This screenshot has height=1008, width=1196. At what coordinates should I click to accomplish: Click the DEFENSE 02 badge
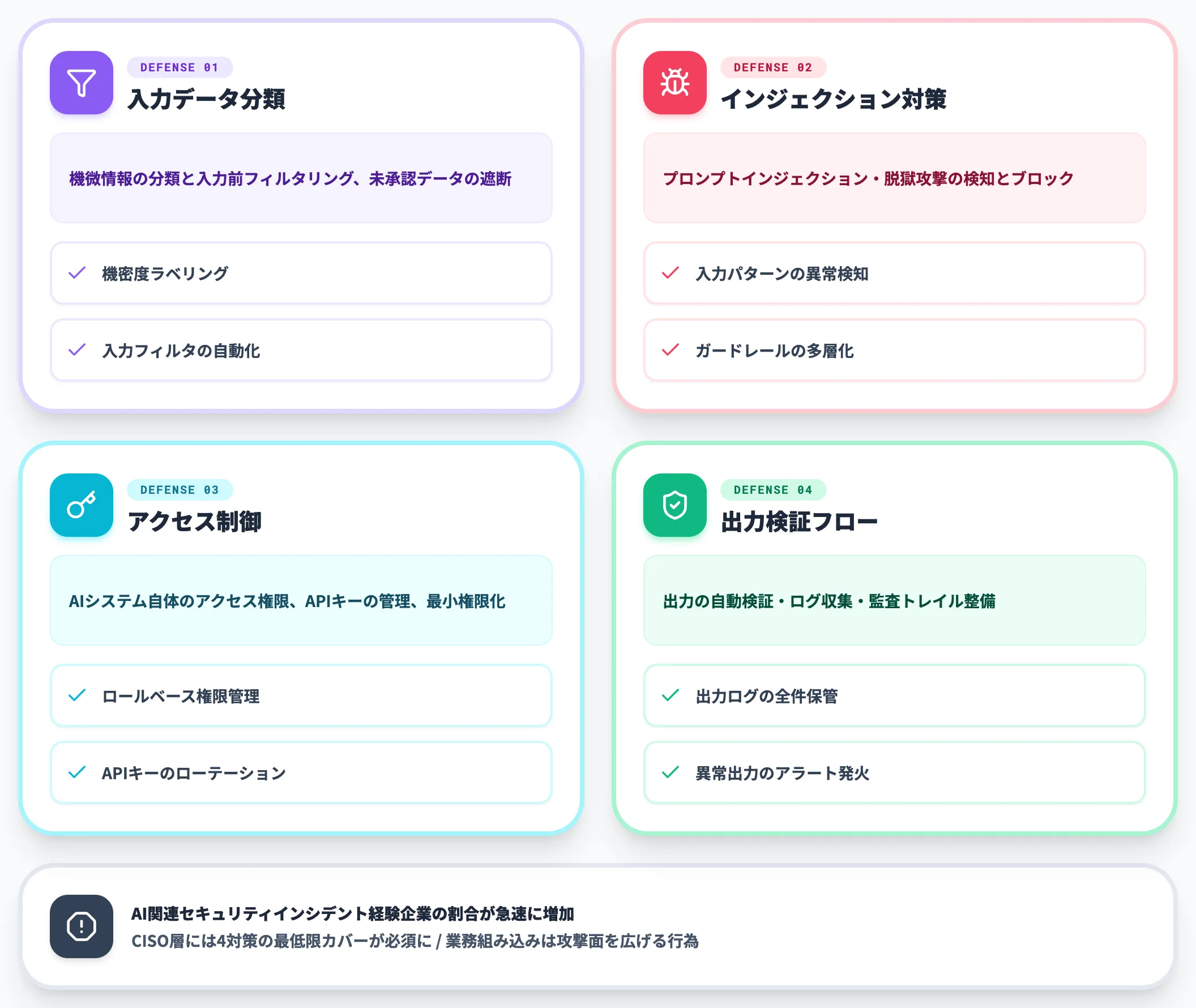coord(772,67)
